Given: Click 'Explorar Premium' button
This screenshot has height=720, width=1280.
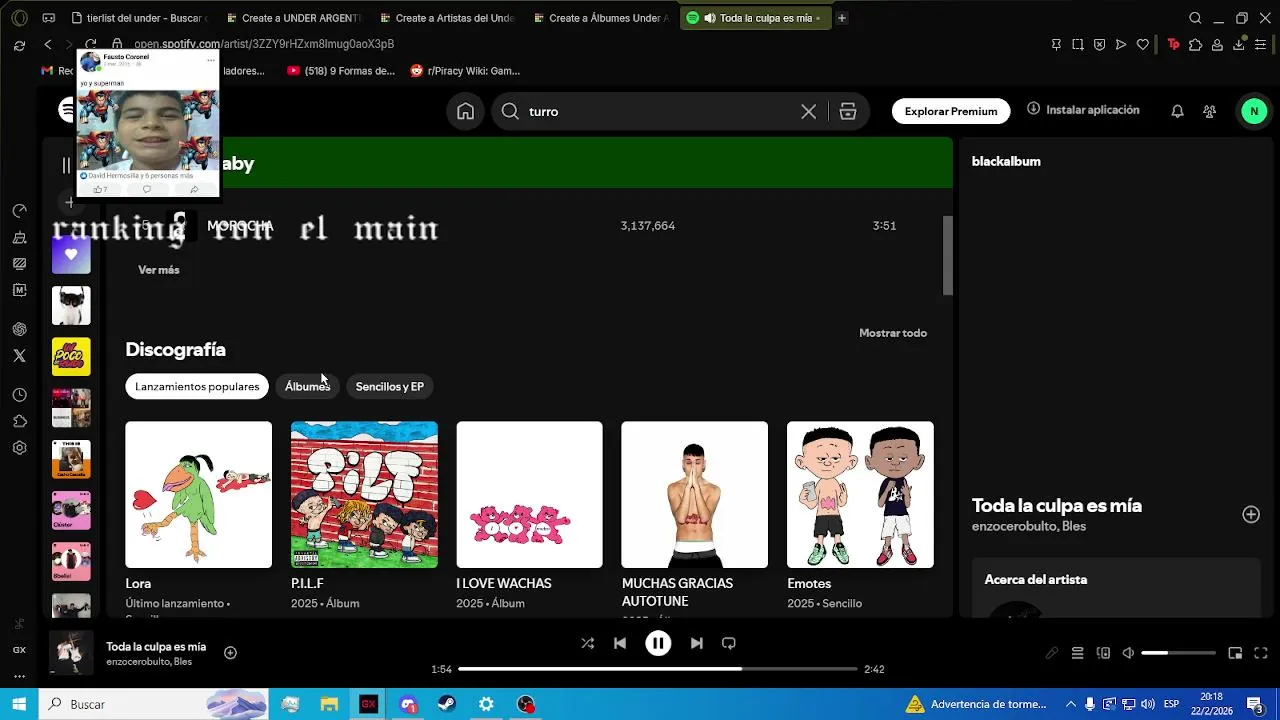Looking at the screenshot, I should (951, 111).
